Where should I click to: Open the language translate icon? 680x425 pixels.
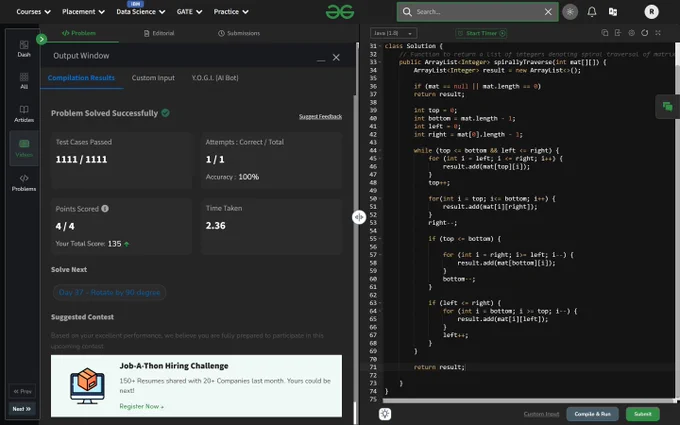tap(613, 12)
